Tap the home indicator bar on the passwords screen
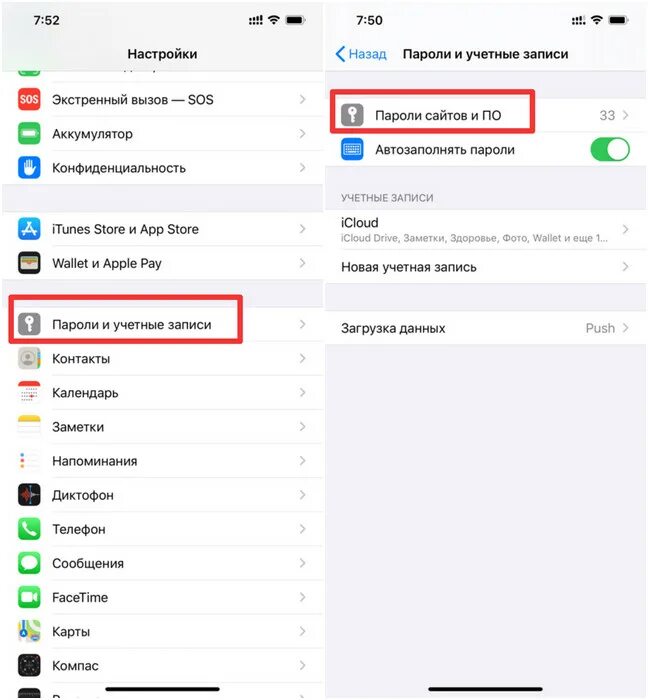This screenshot has width=648, height=700. [x=486, y=689]
